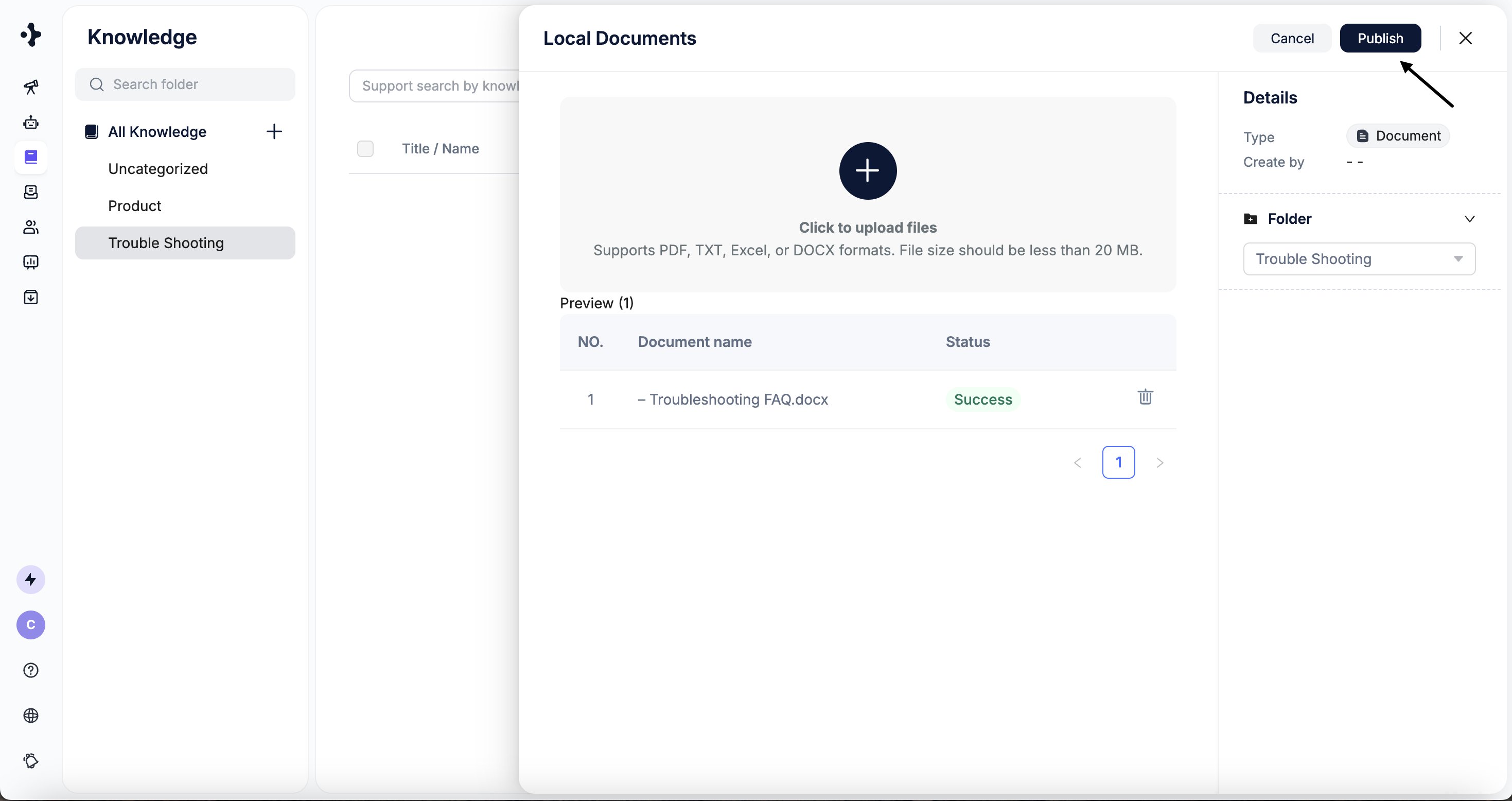Open the telescope explore icon in sidebar

tap(30, 87)
